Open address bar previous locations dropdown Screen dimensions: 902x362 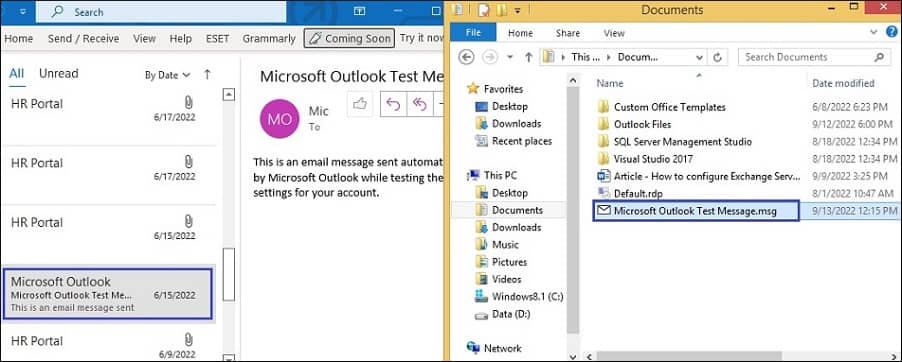[700, 57]
